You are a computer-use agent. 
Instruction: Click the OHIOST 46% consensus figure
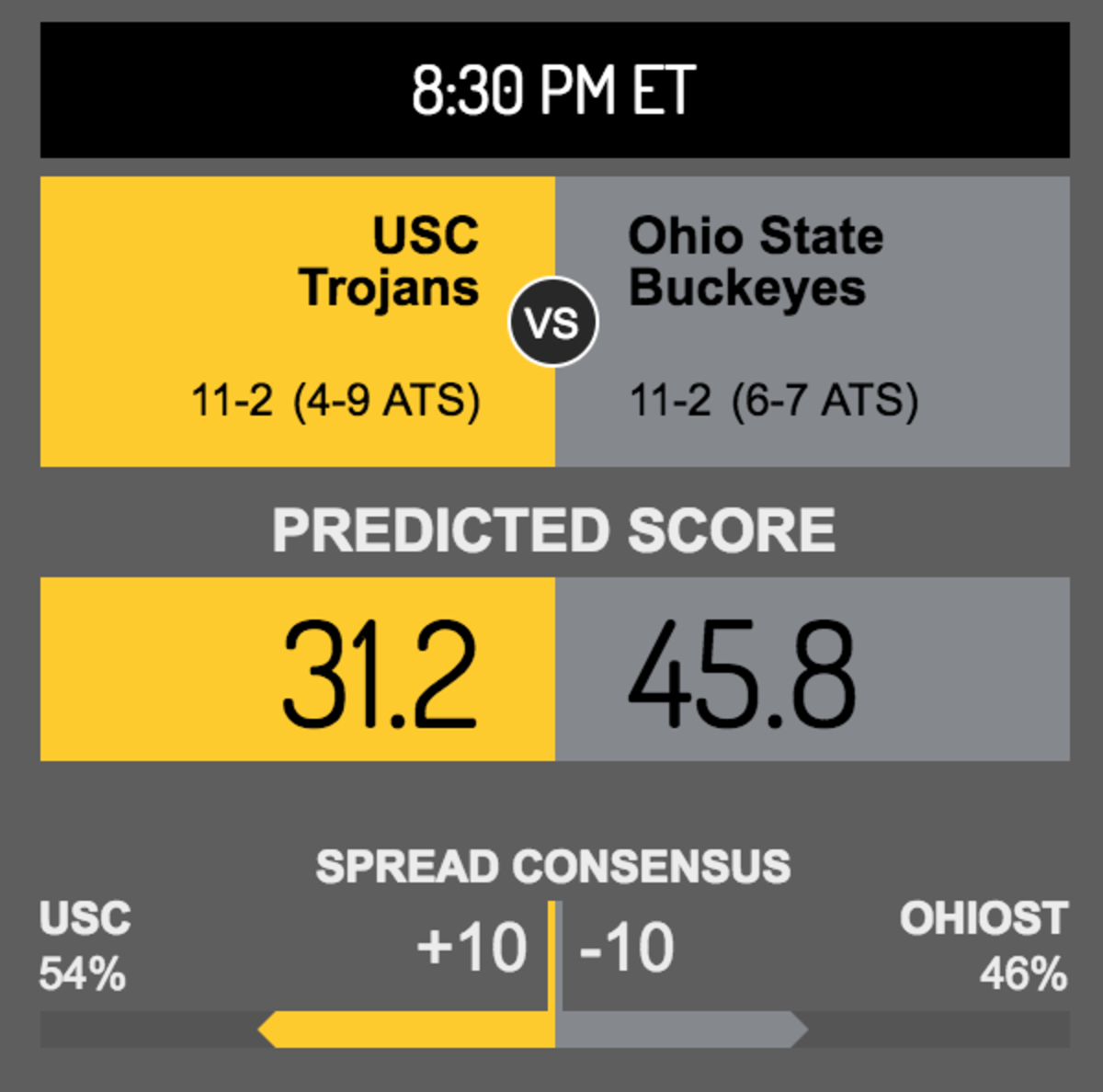(x=1023, y=974)
